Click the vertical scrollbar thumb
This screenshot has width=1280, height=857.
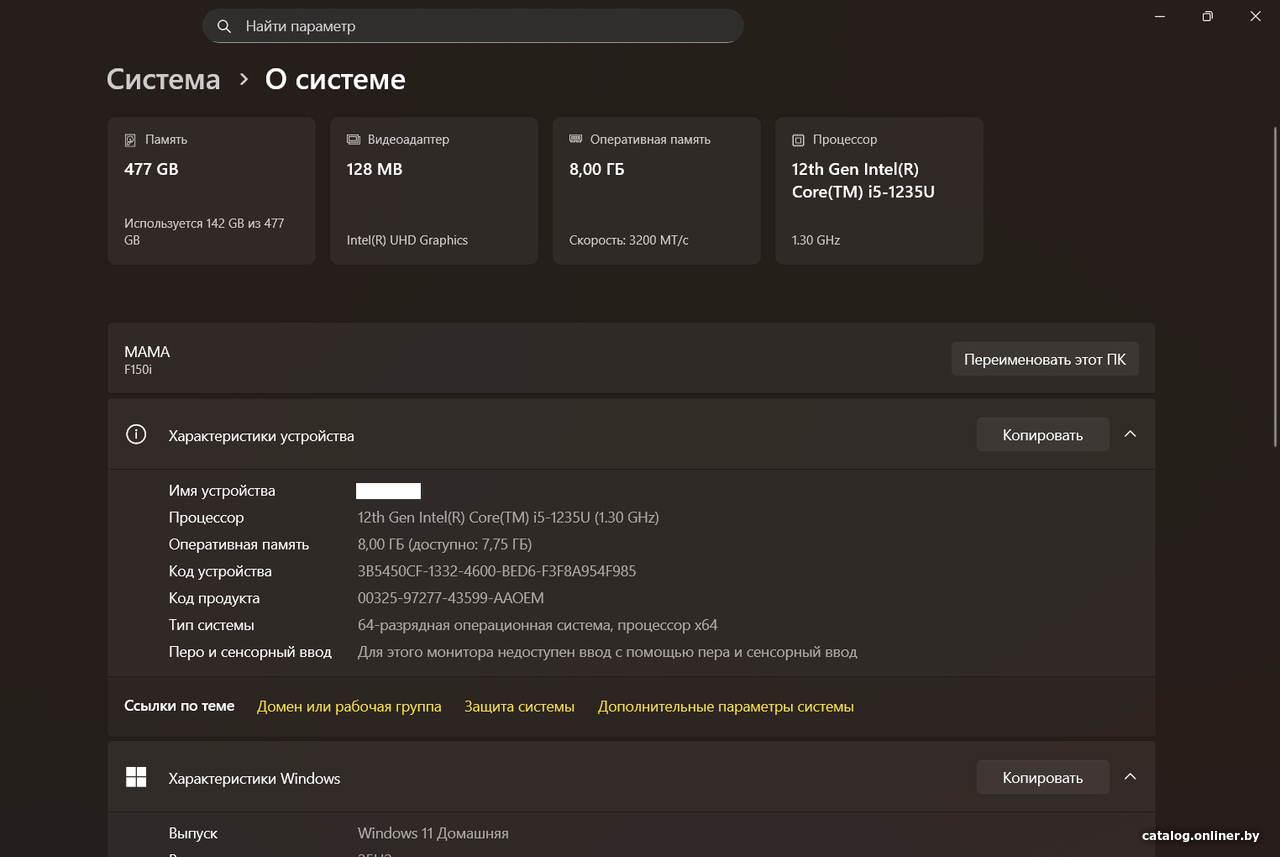click(x=1274, y=286)
